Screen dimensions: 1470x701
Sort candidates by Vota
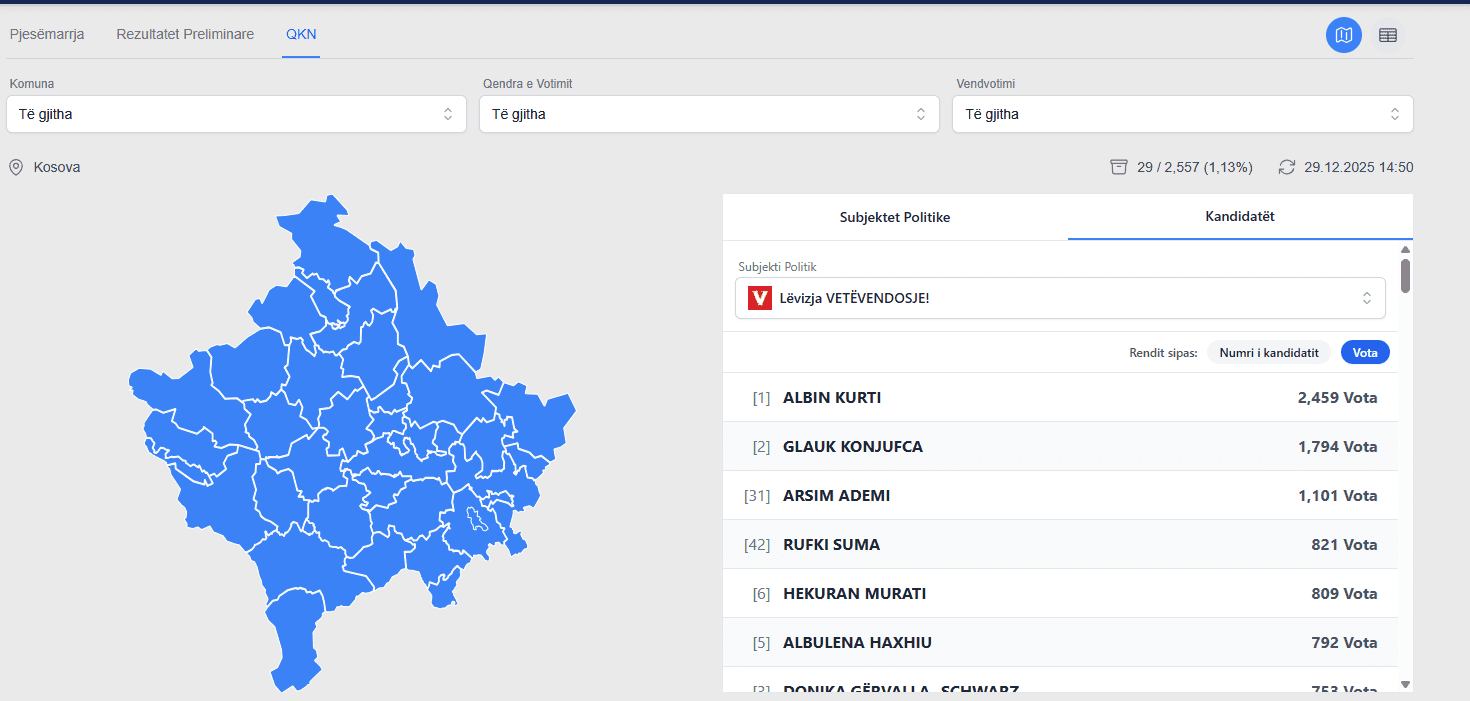(1365, 352)
